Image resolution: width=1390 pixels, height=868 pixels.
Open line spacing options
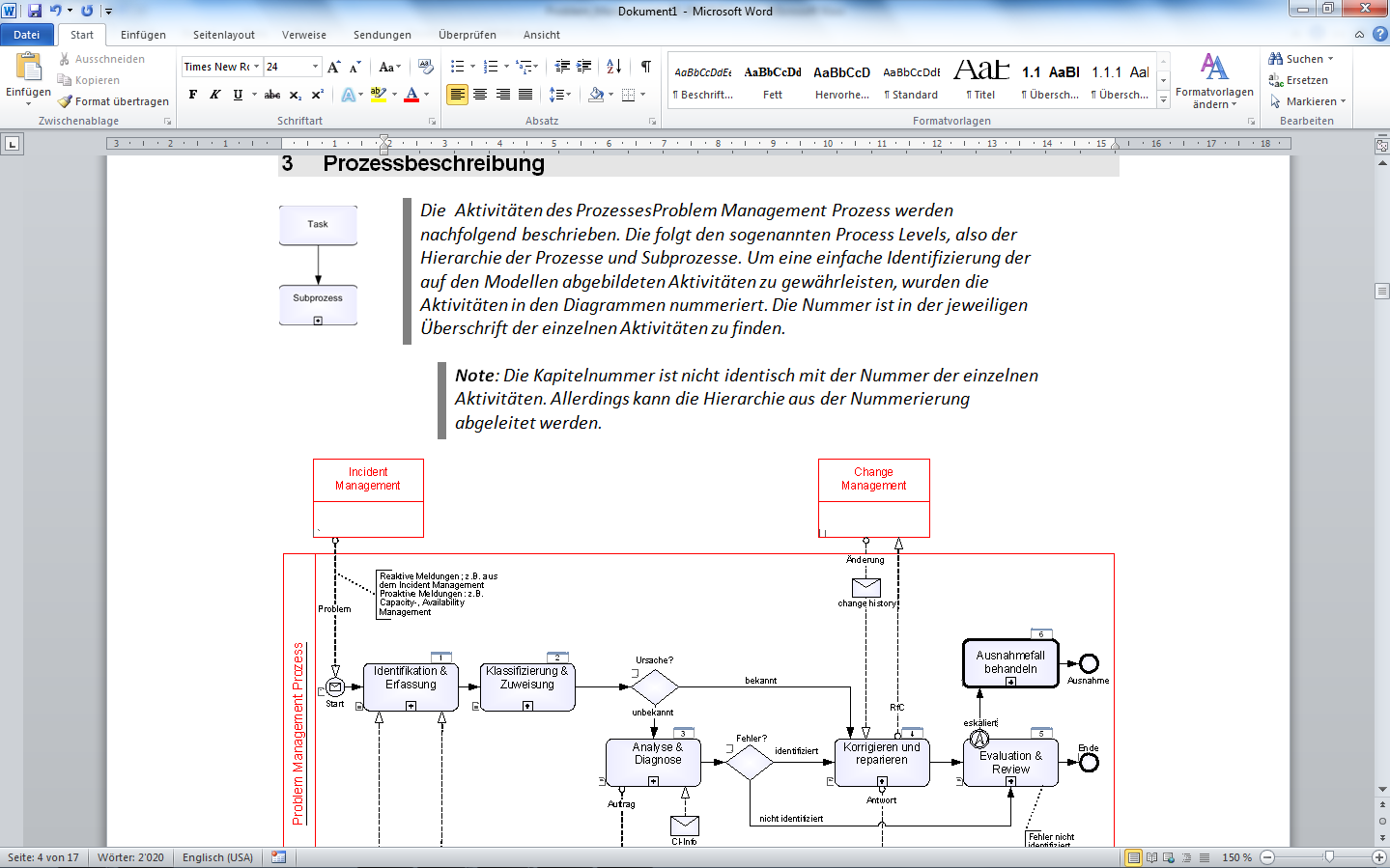pyautogui.click(x=559, y=95)
